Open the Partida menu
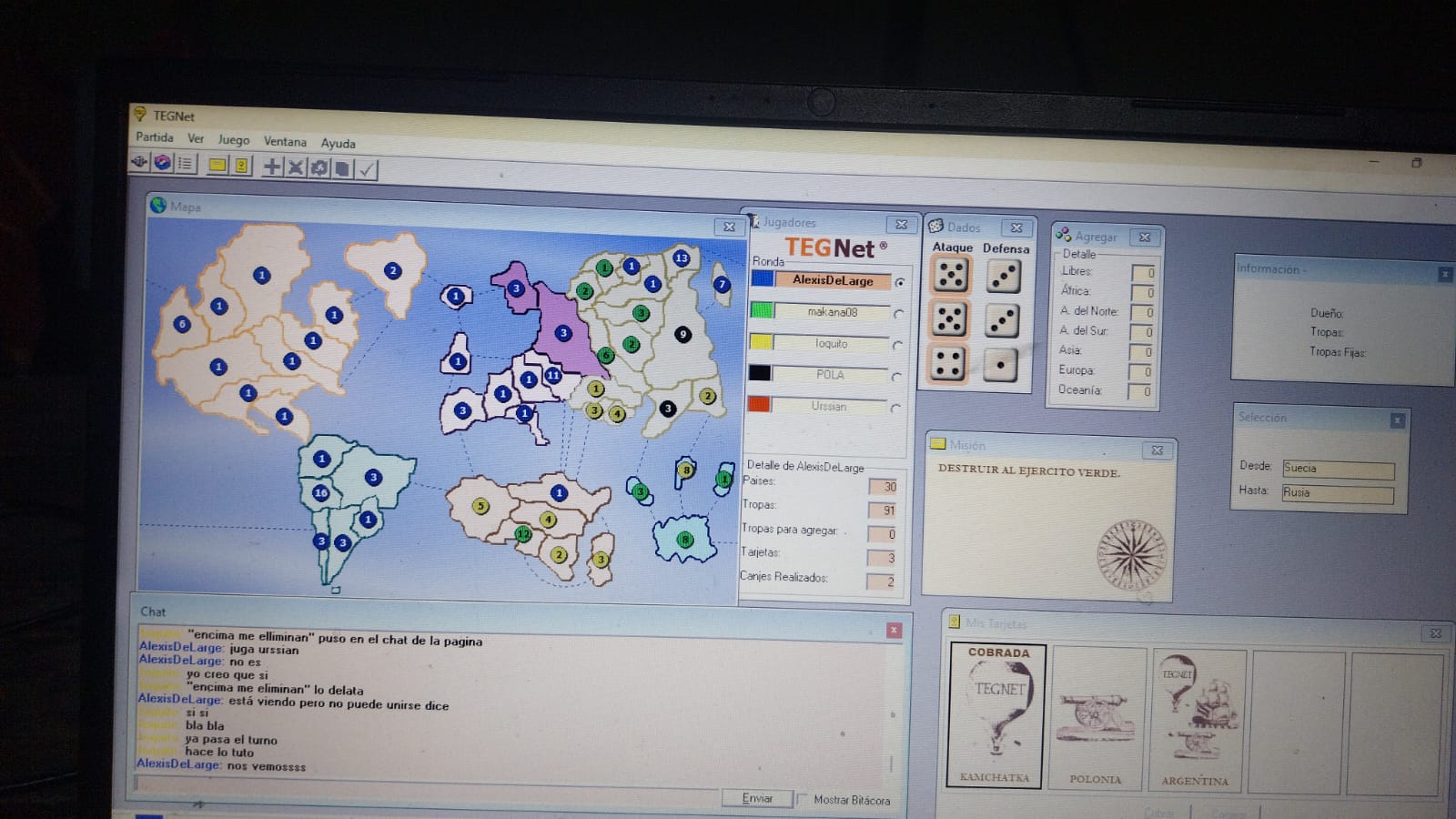1456x819 pixels. 154,137
